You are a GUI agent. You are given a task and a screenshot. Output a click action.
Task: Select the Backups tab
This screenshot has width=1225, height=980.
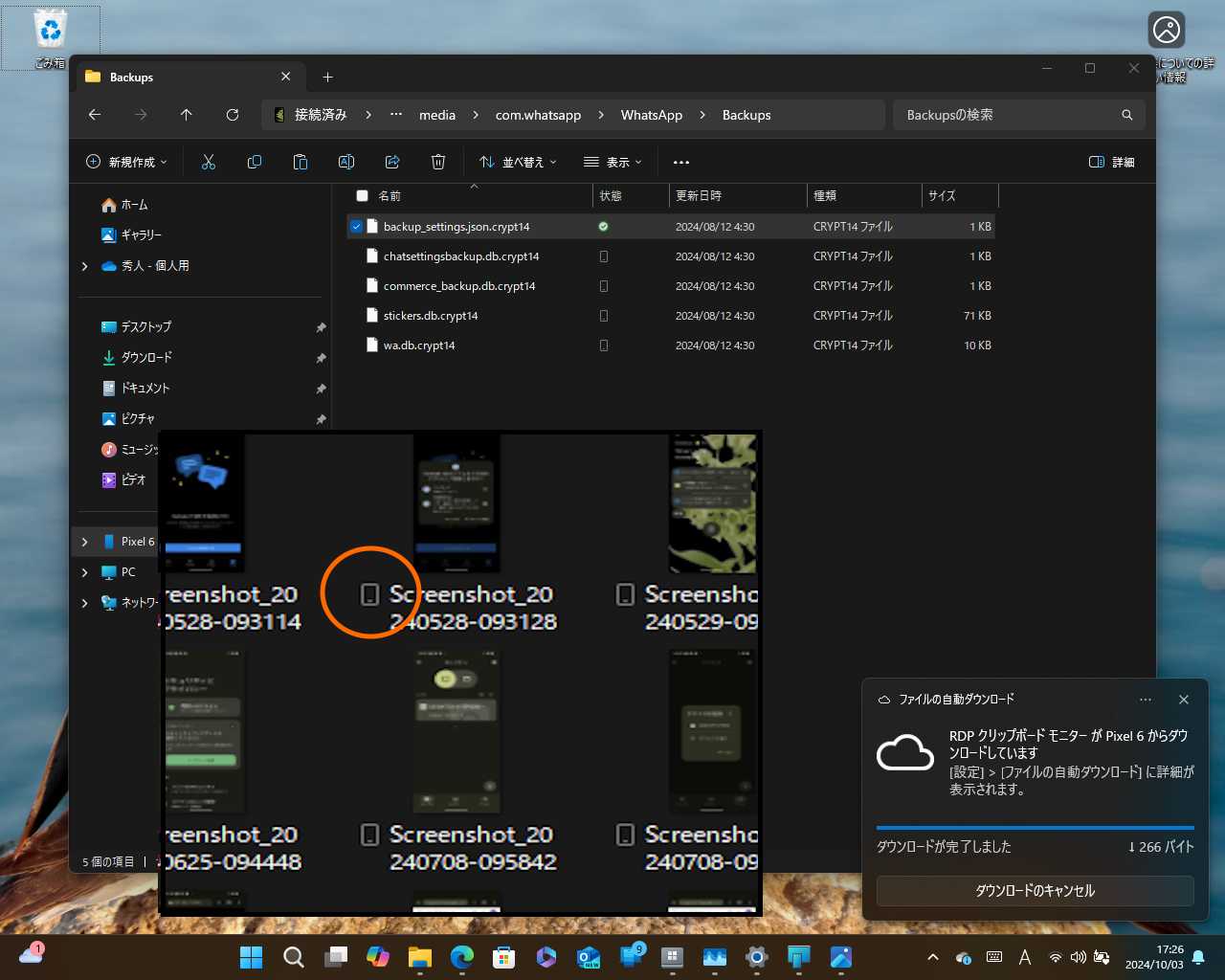point(189,77)
